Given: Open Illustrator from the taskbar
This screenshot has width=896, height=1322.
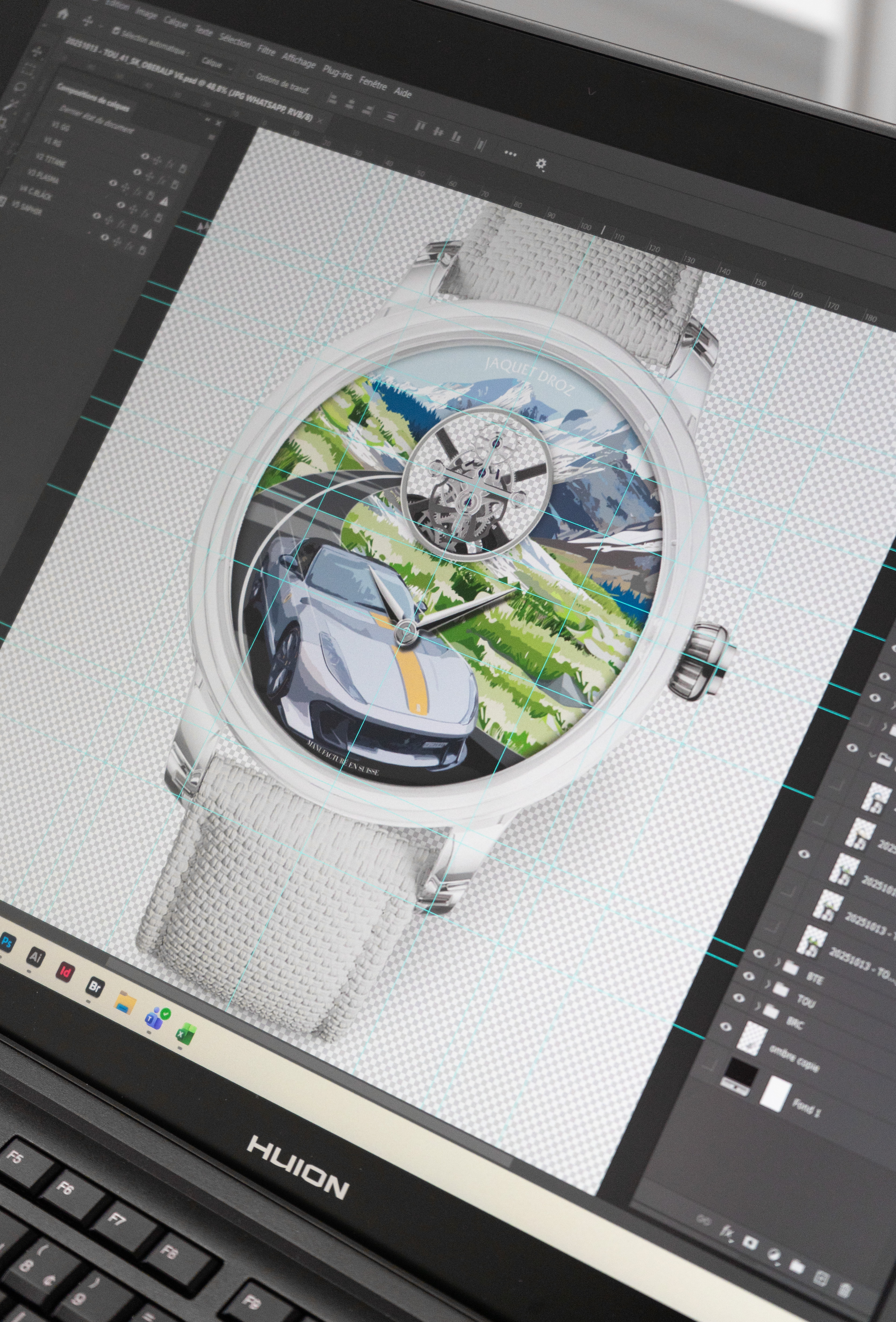Looking at the screenshot, I should coord(35,957).
